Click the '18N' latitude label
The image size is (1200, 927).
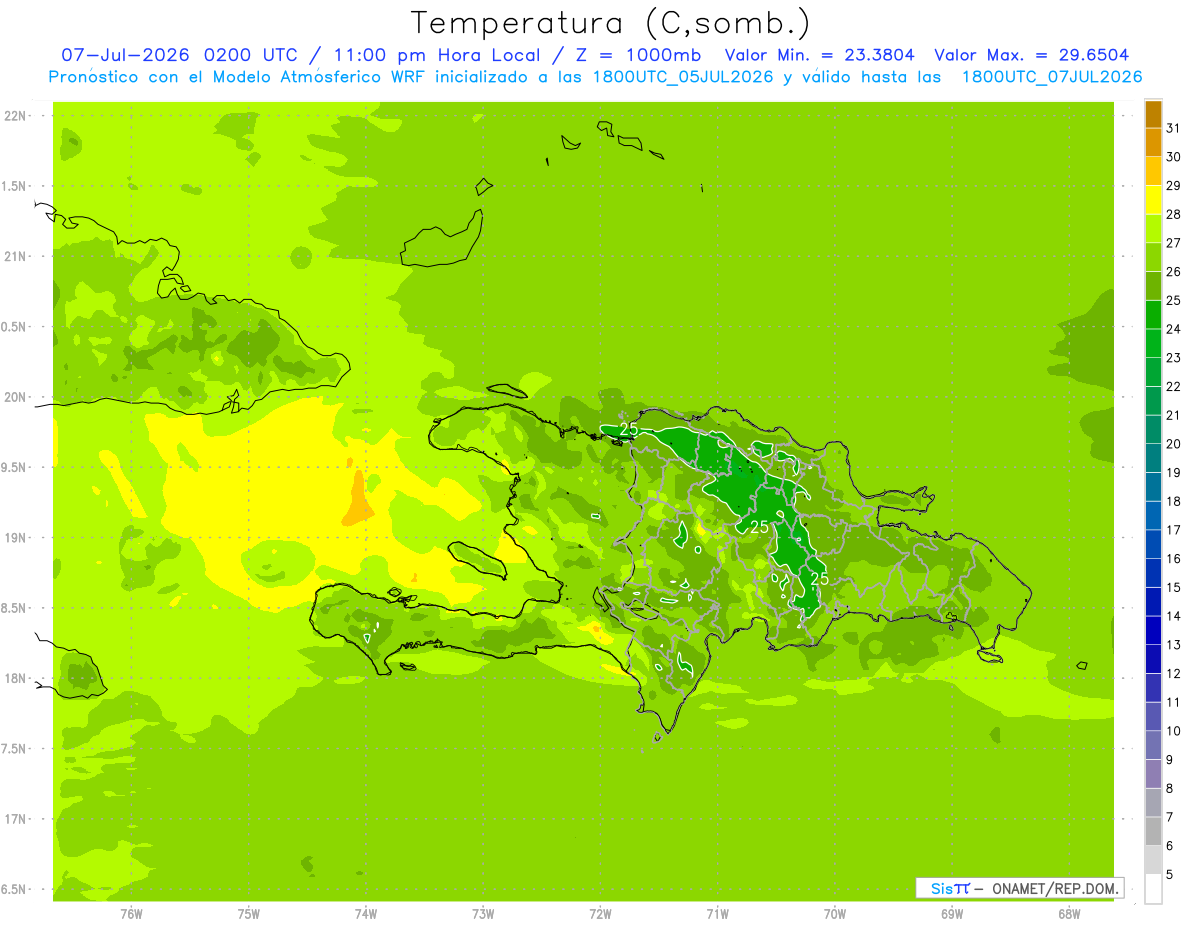point(16,678)
